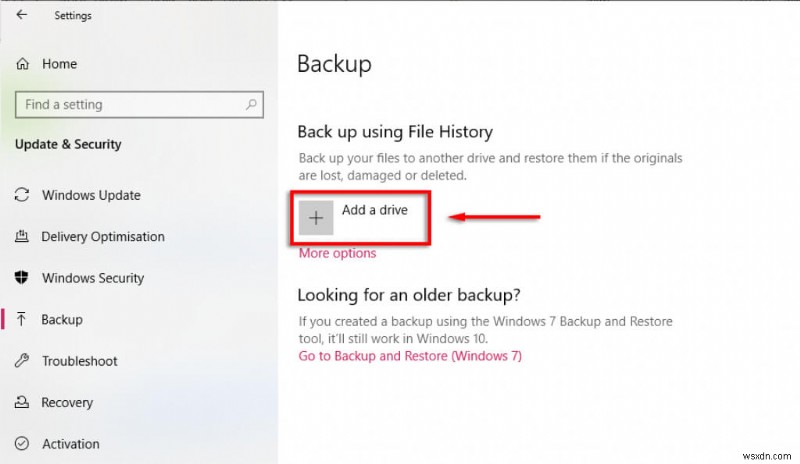
Task: Click the Backup upward arrow icon
Action: 21,320
